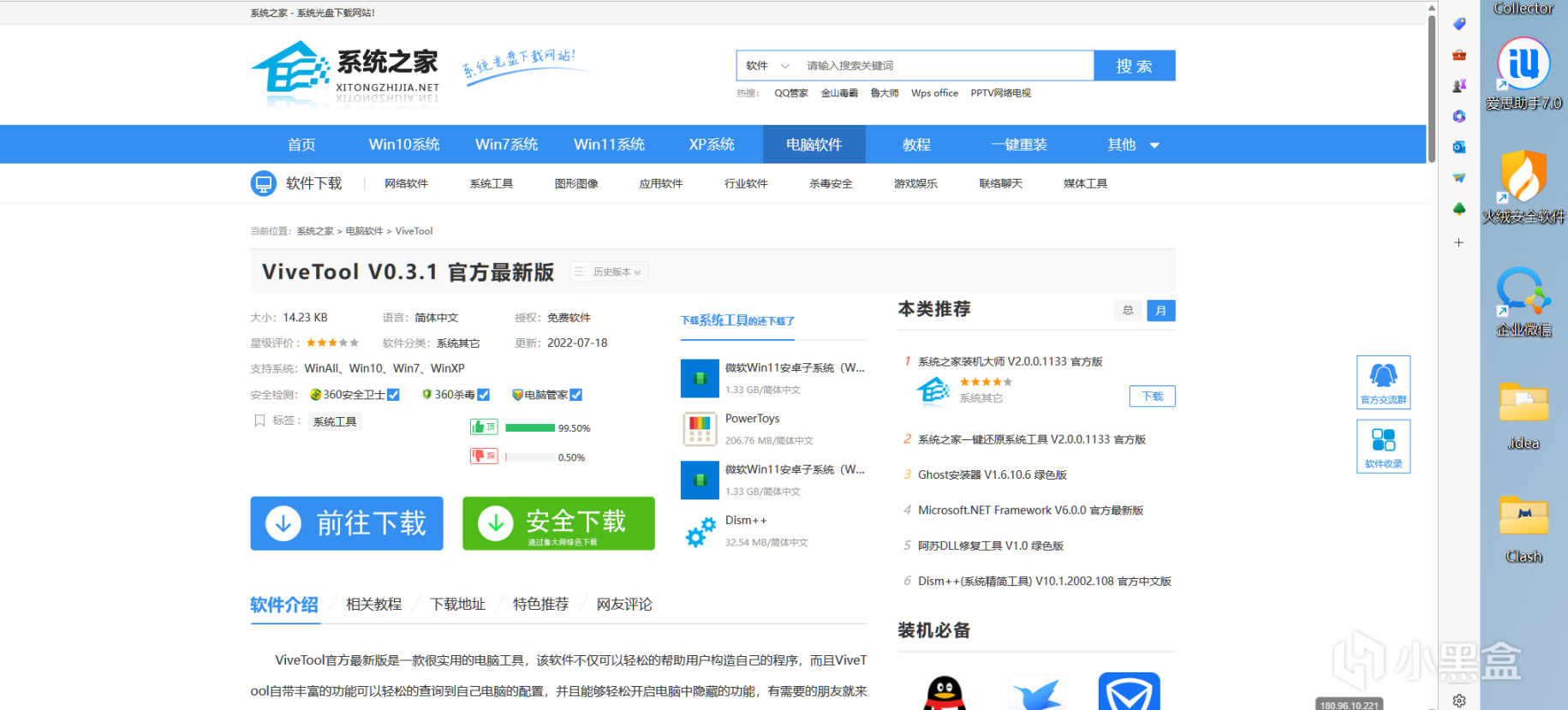Open the 电脑软件 nav tab
1568x710 pixels.
pos(814,145)
